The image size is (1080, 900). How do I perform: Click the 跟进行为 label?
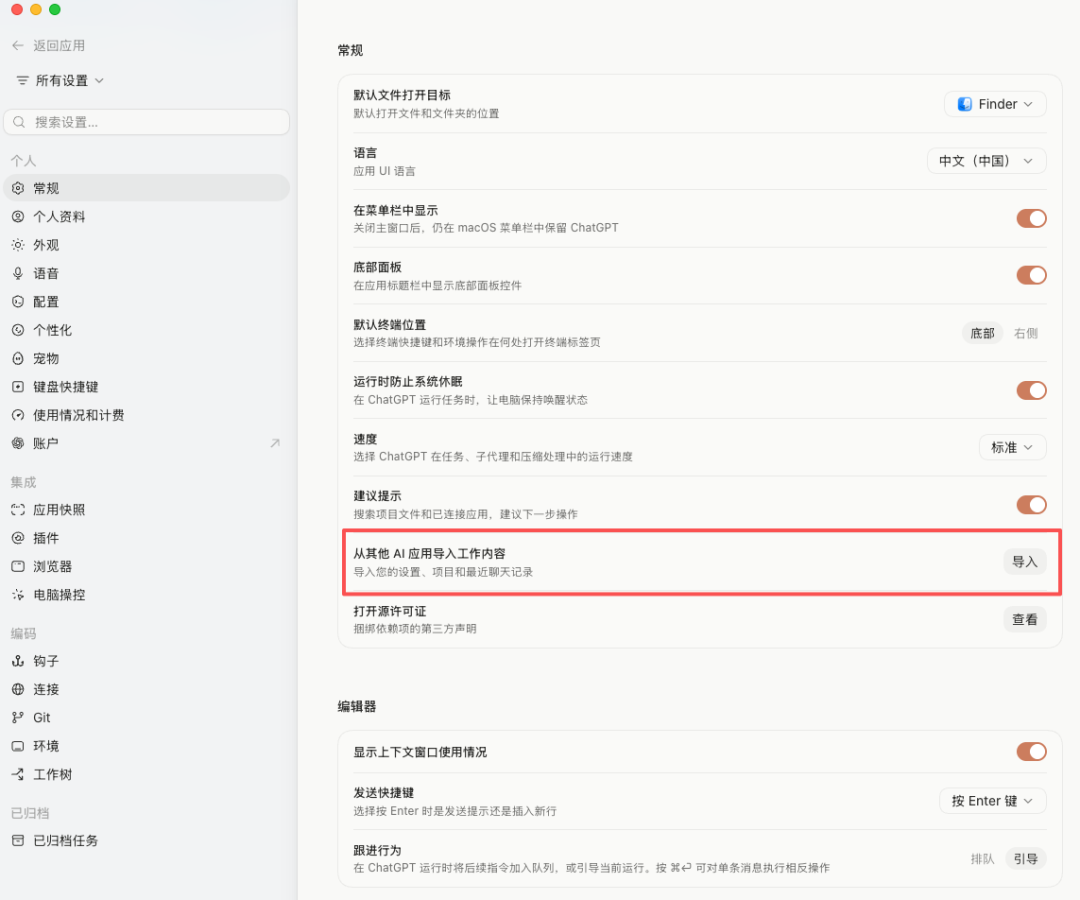click(x=377, y=850)
